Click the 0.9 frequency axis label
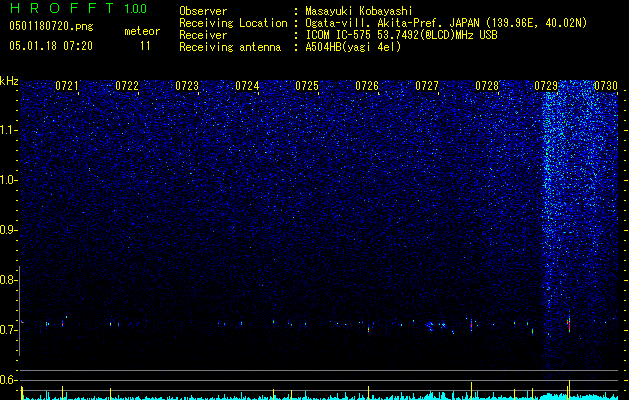The height and width of the screenshot is (400, 629). pos(9,230)
